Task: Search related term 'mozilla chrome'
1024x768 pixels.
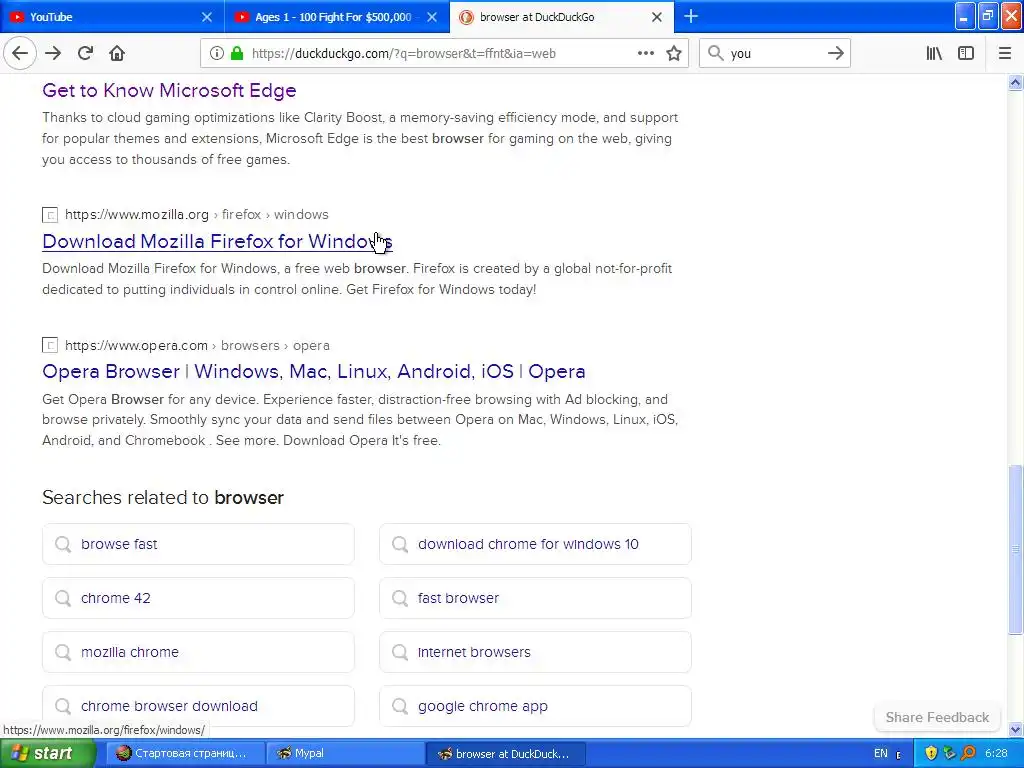Action: tap(198, 652)
